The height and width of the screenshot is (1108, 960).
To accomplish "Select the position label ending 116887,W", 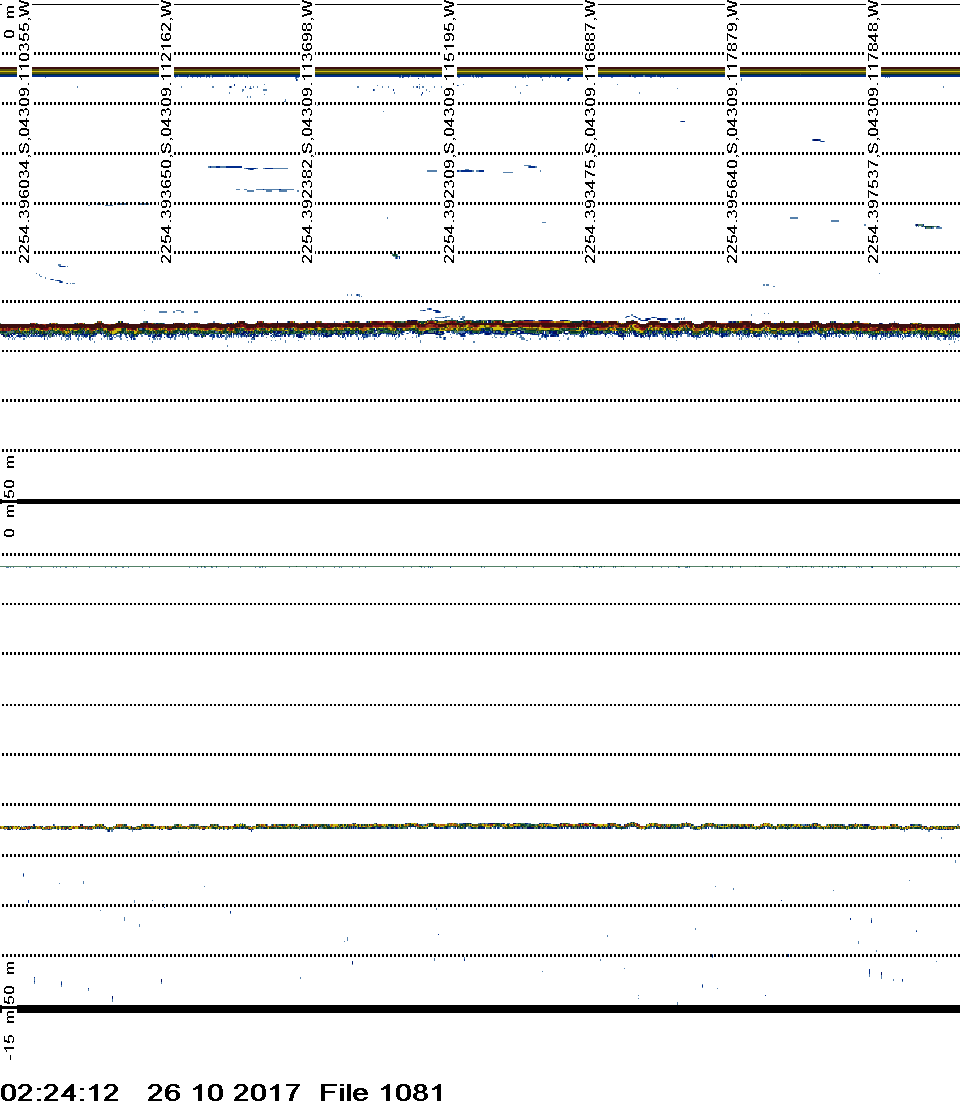I will 591,132.
